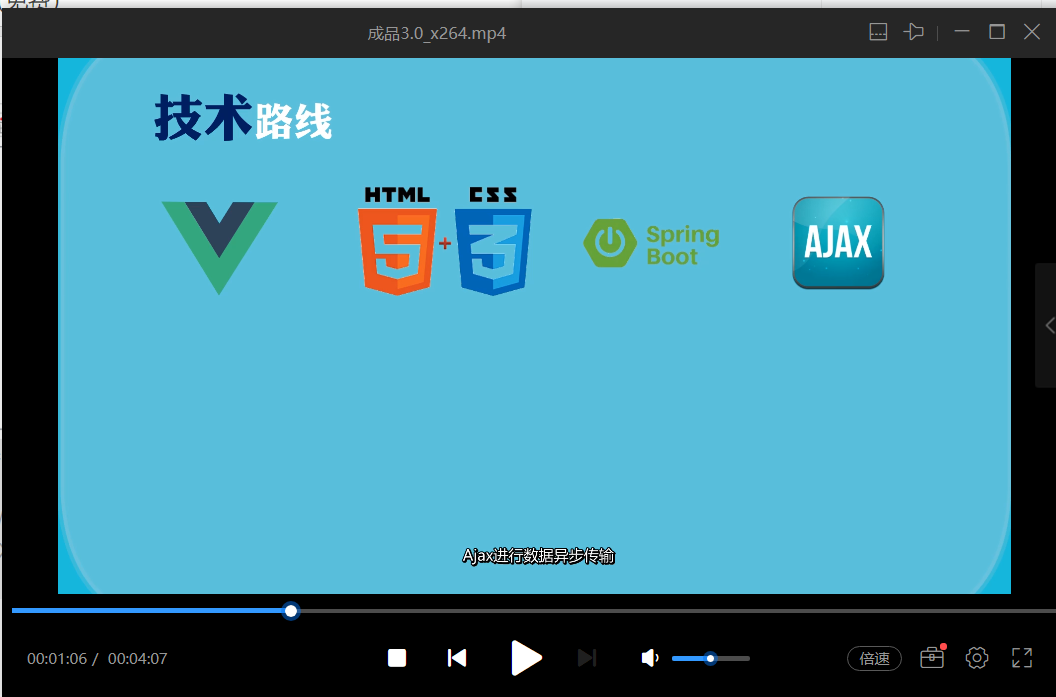The width and height of the screenshot is (1056, 697).
Task: Click the file title 成品3.0_x264.mp4
Action: pos(436,33)
